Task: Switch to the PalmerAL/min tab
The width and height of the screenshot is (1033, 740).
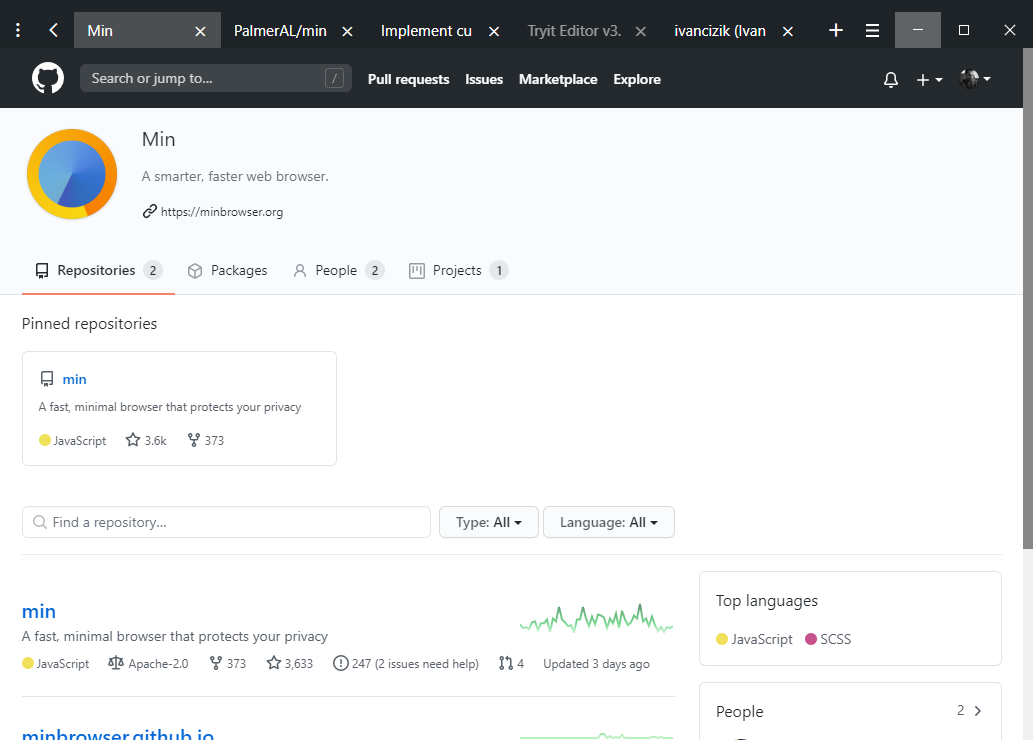Action: 280,31
